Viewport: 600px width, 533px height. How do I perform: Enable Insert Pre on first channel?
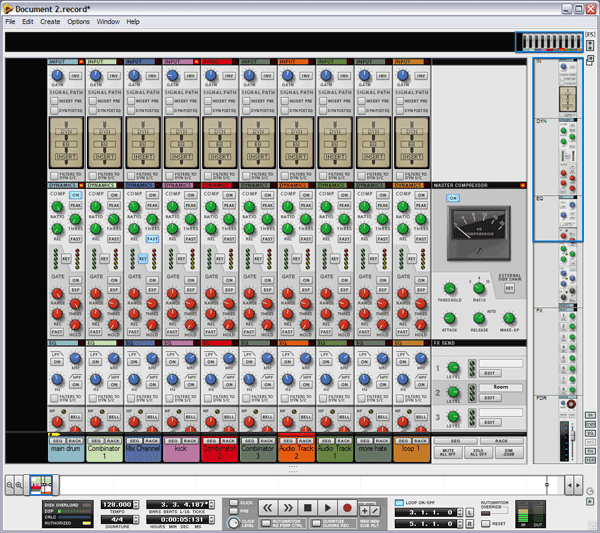pyautogui.click(x=54, y=101)
